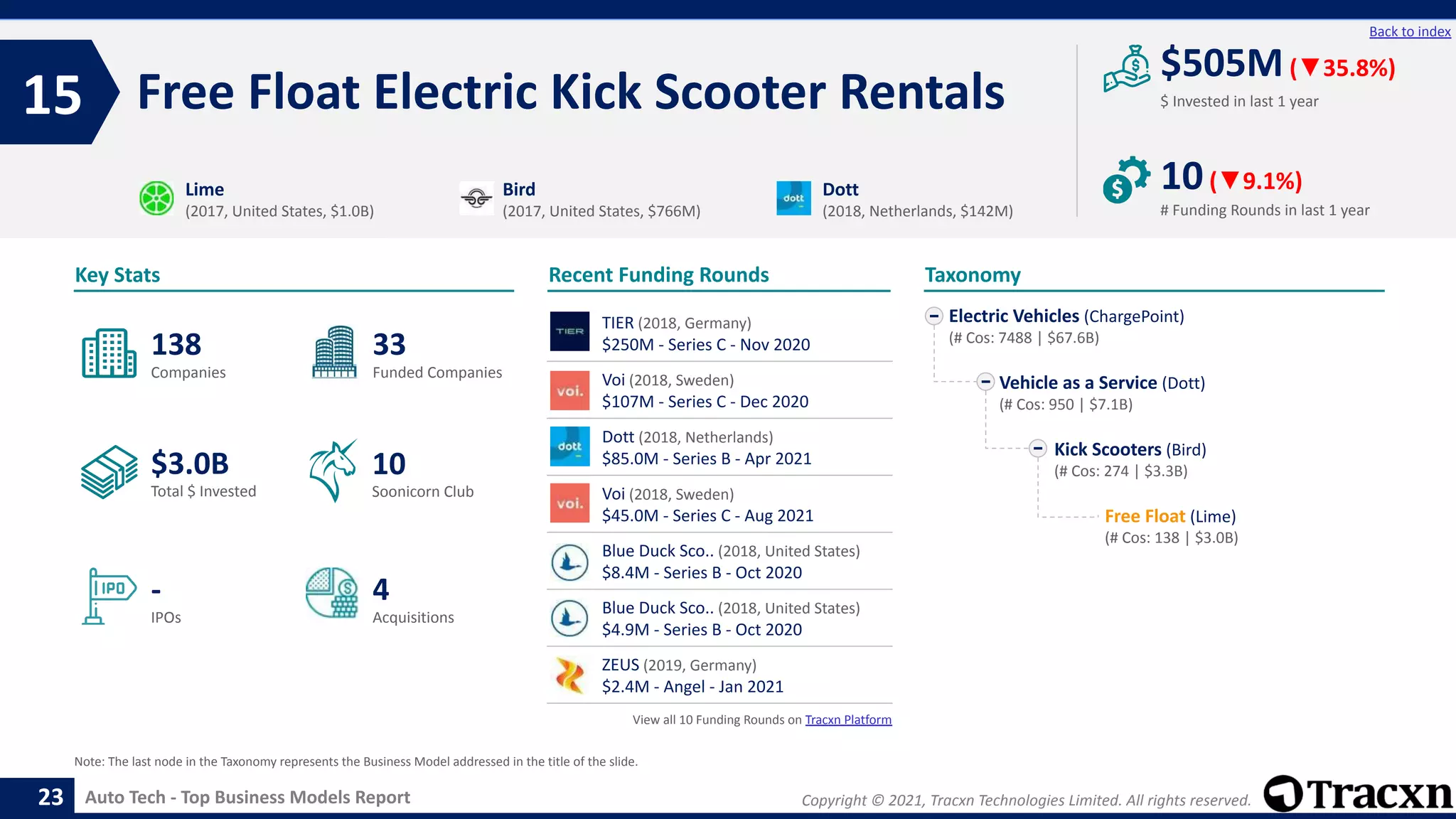Viewport: 1456px width, 819px height.
Task: Click the Soonicorn Club unicorn icon
Action: point(333,471)
